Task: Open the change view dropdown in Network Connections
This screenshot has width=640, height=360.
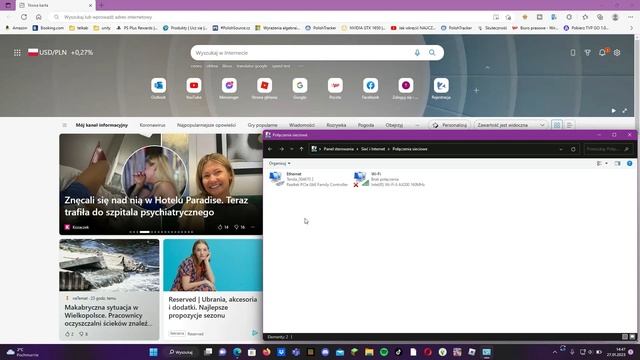Action: (607, 163)
